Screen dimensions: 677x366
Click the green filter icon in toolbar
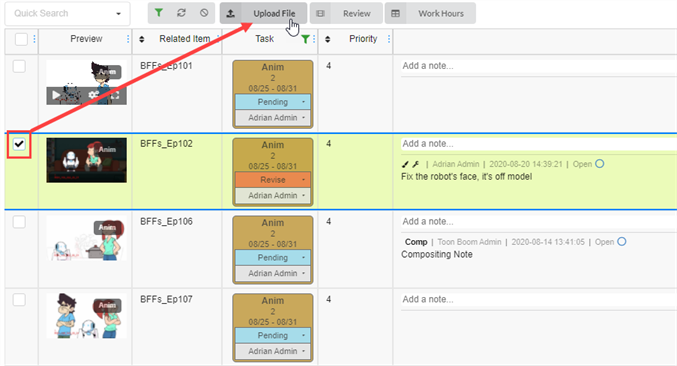[159, 13]
